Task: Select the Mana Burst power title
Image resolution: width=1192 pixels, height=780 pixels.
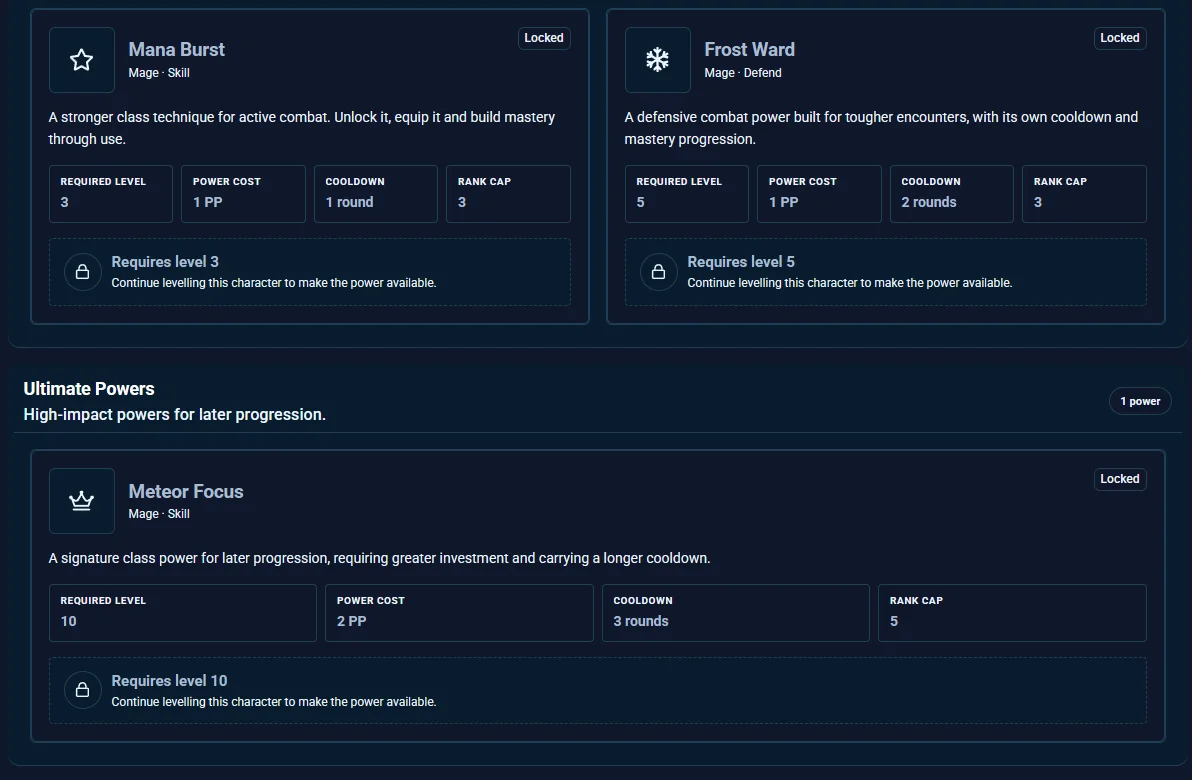Action: 176,49
